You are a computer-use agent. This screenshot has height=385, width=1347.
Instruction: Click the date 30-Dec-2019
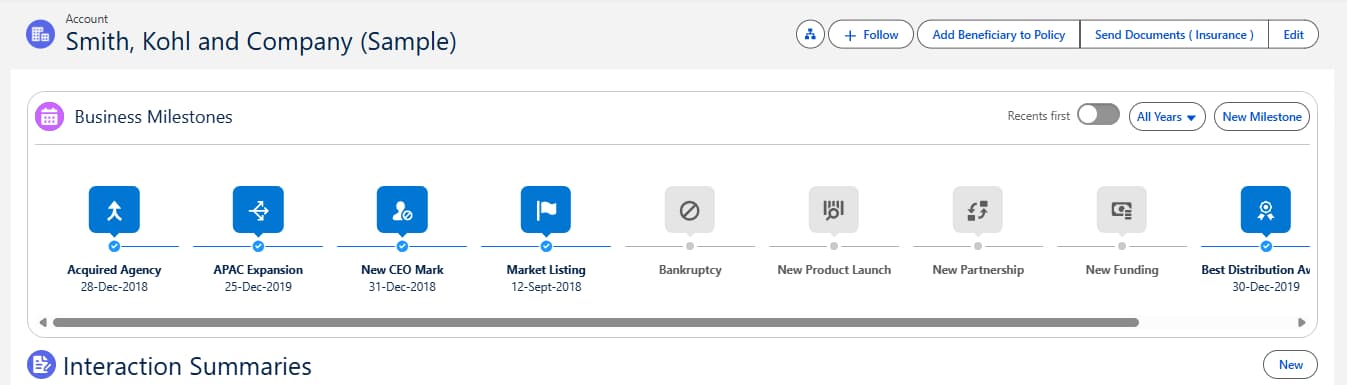(1266, 287)
